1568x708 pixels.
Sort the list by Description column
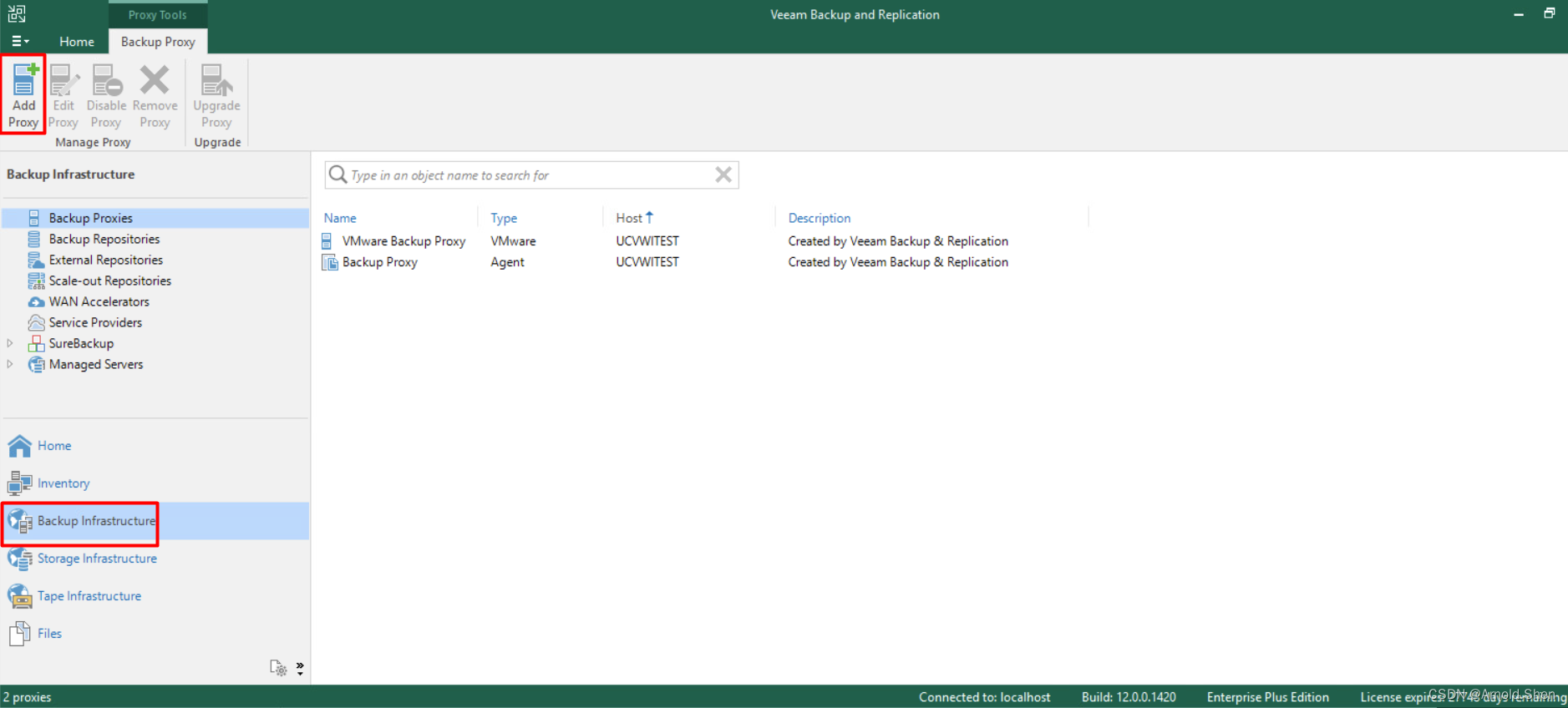[820, 218]
